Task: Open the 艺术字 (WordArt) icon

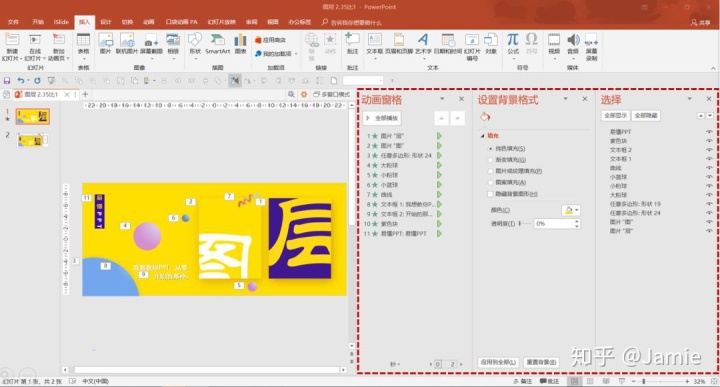Action: pos(423,40)
